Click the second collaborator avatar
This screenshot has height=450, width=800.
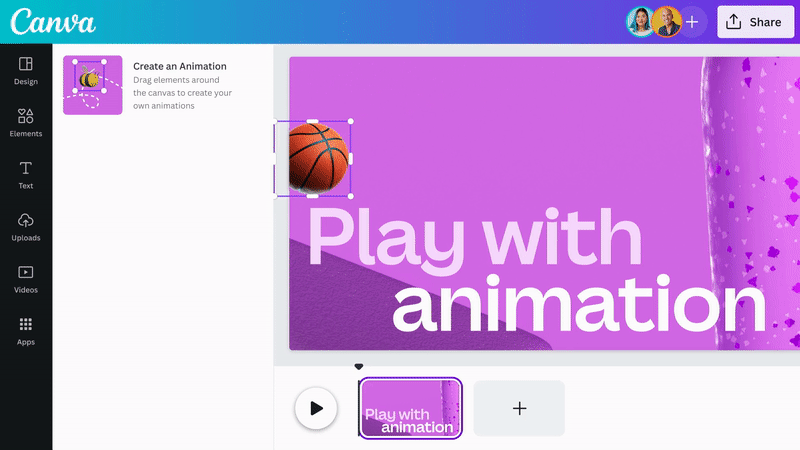coord(666,22)
